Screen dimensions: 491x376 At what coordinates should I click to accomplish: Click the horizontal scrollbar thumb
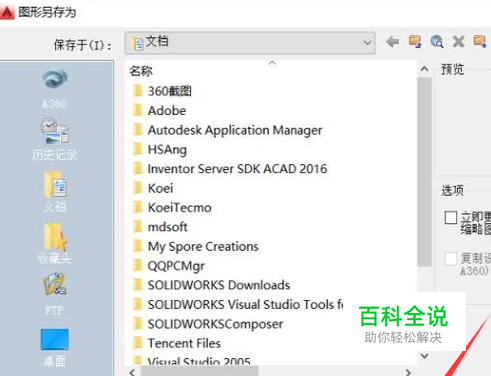coord(199,371)
